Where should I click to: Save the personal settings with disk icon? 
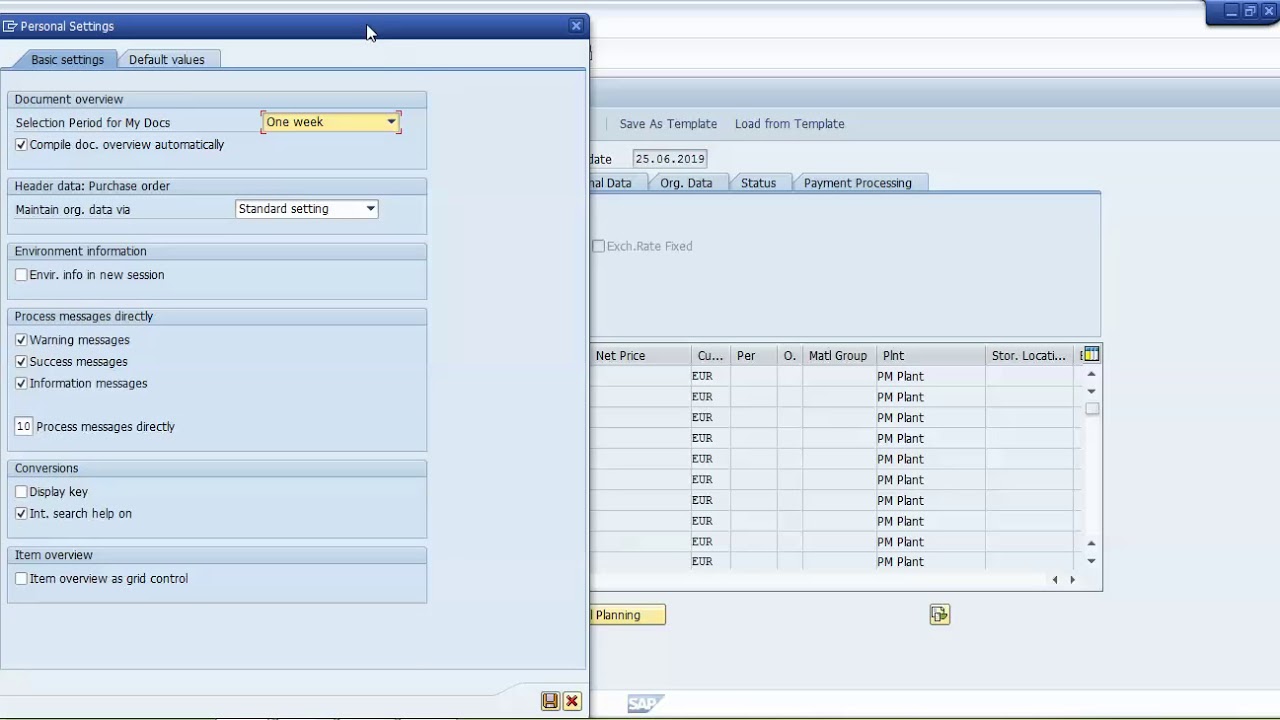pos(550,702)
